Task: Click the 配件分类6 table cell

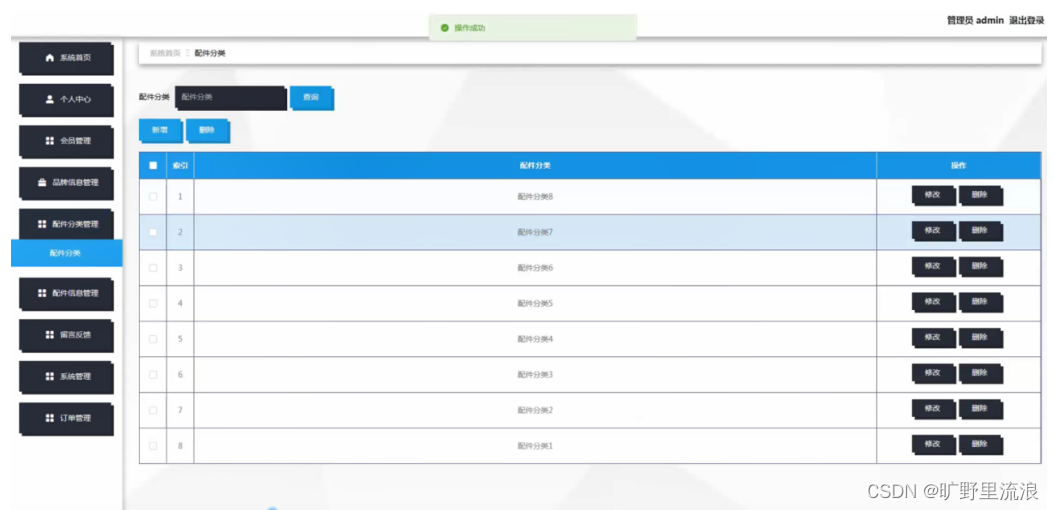Action: point(535,268)
